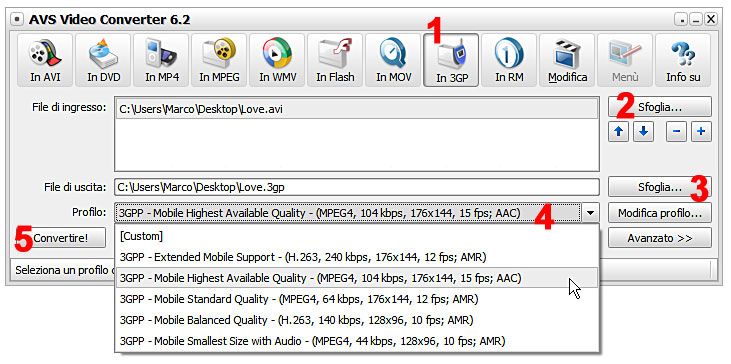Browse for input file with Sfoglia
Screen dimensions: 731x364
click(660, 107)
